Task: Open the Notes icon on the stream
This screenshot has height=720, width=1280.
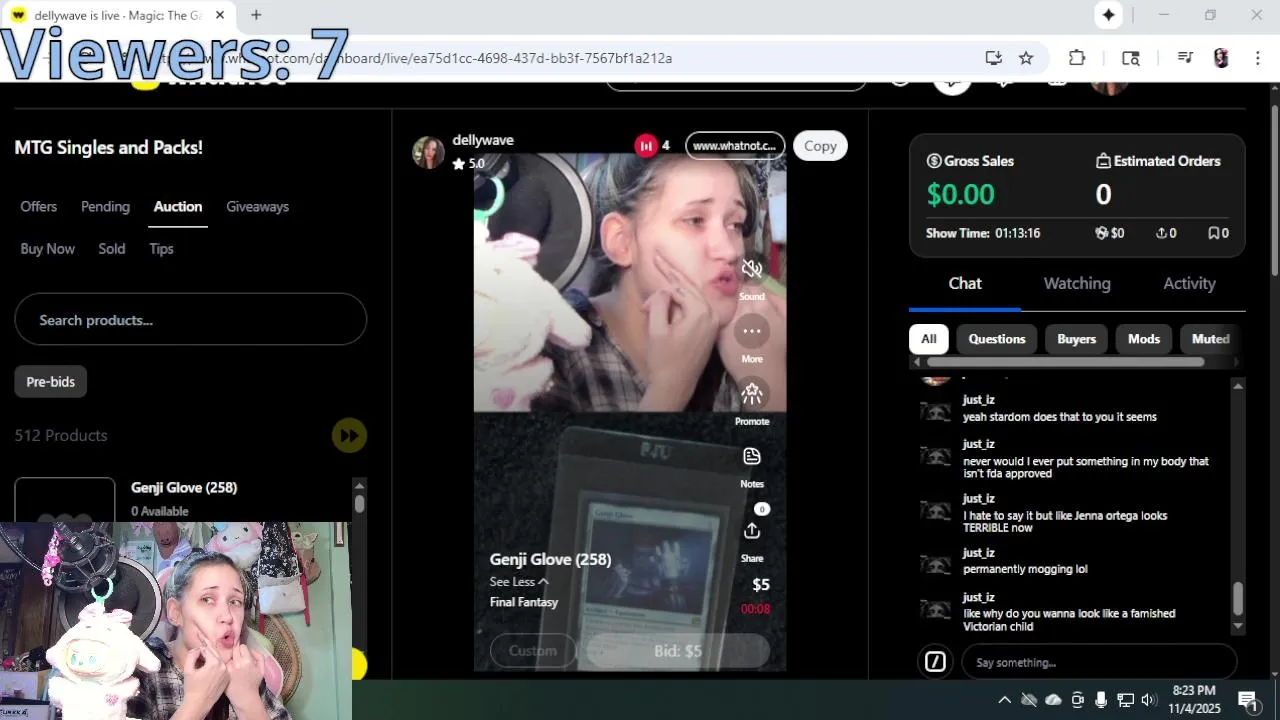Action: (x=752, y=456)
